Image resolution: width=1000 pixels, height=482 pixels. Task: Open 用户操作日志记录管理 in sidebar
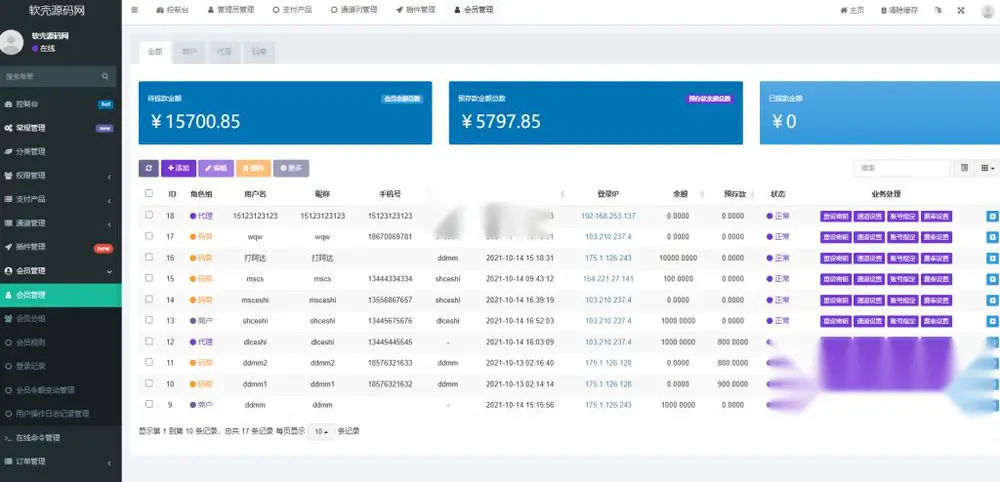(x=61, y=414)
